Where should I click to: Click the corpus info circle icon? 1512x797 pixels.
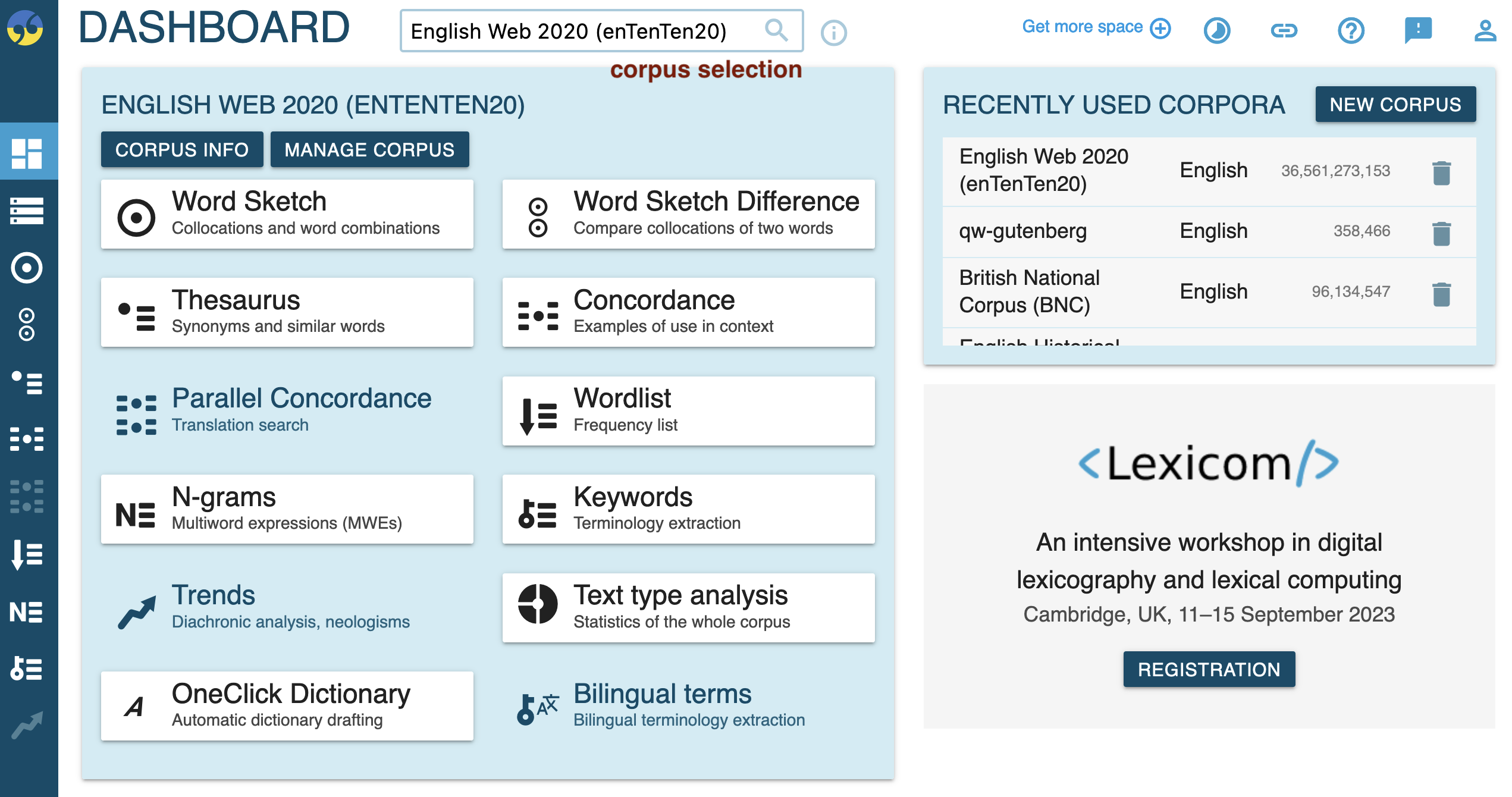point(834,33)
